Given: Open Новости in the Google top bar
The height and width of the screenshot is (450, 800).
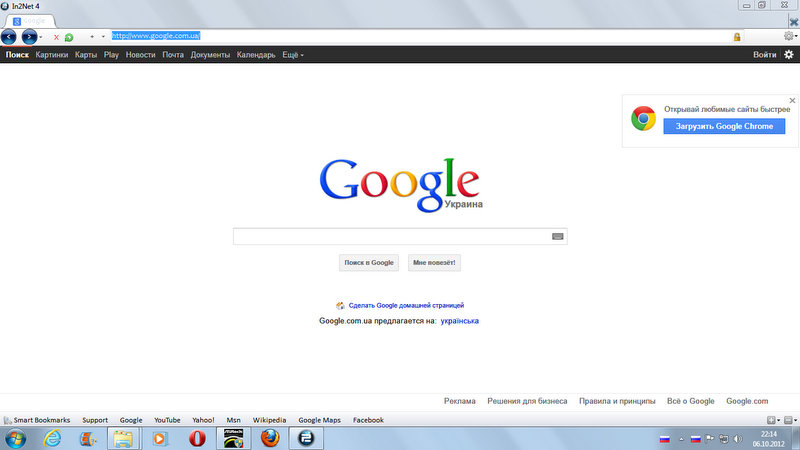Looking at the screenshot, I should [140, 55].
